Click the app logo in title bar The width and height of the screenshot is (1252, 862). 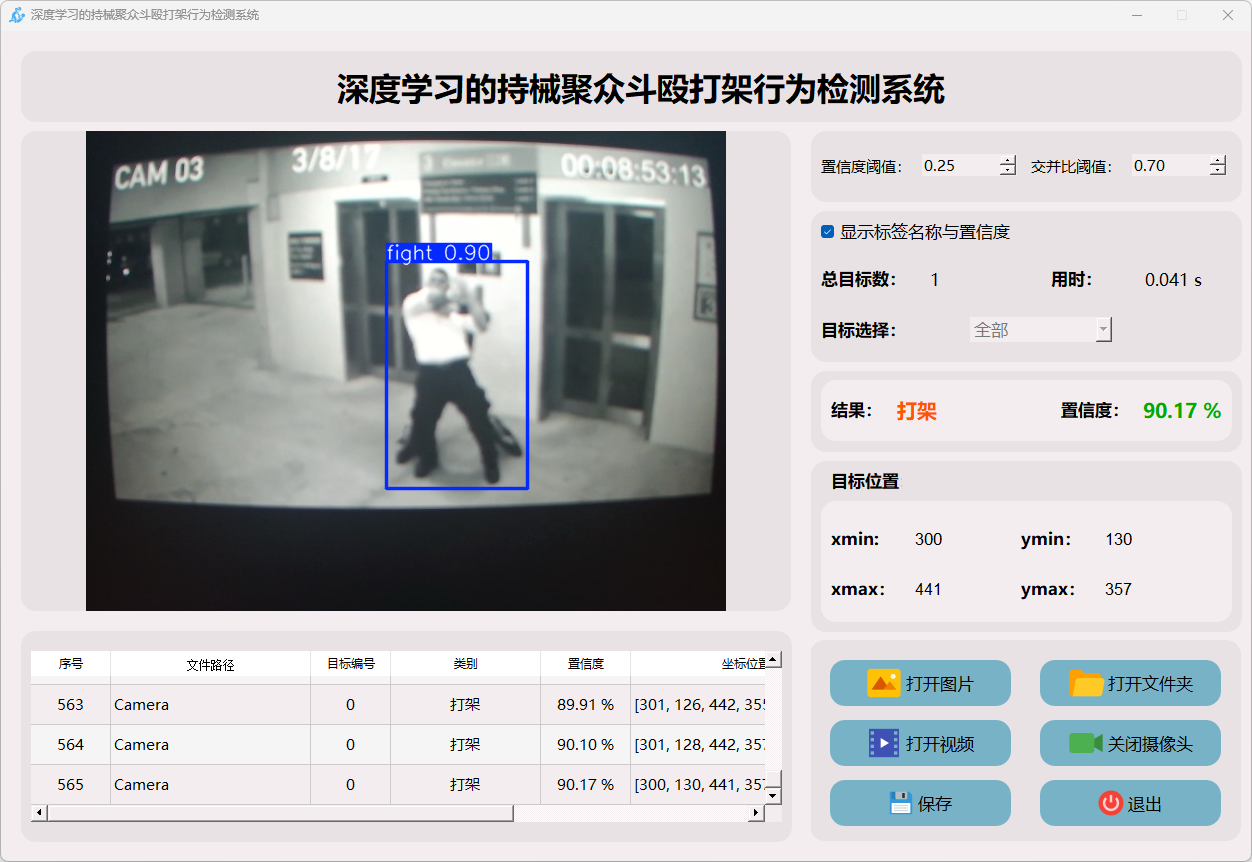coord(16,15)
